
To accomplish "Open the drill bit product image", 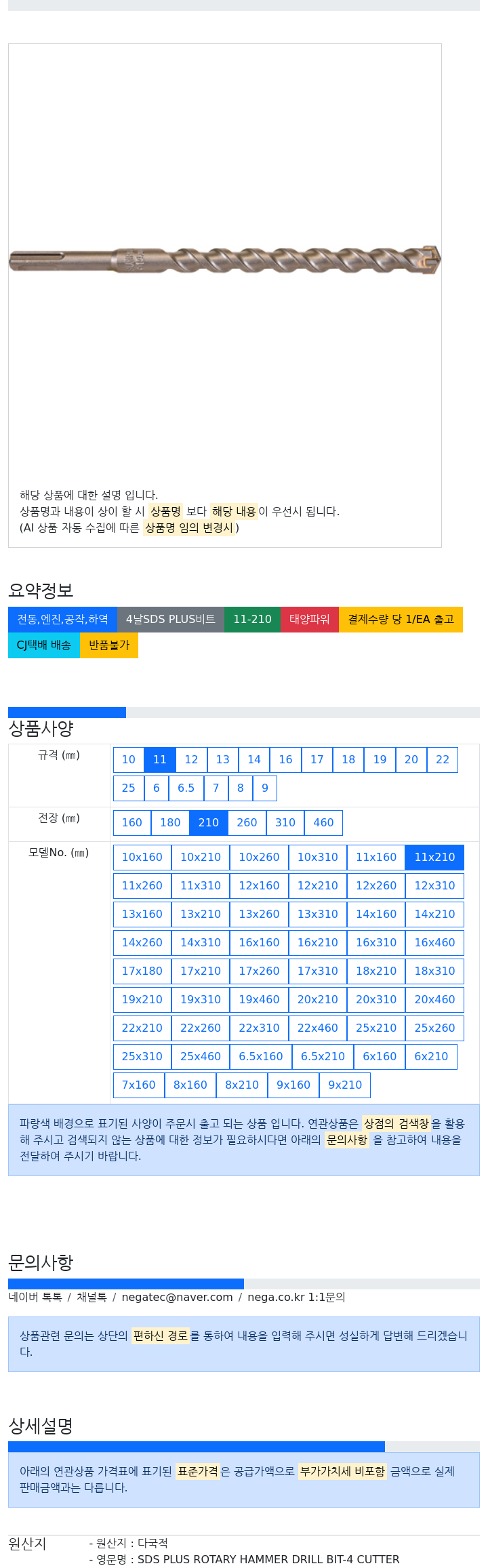I will [x=224, y=260].
